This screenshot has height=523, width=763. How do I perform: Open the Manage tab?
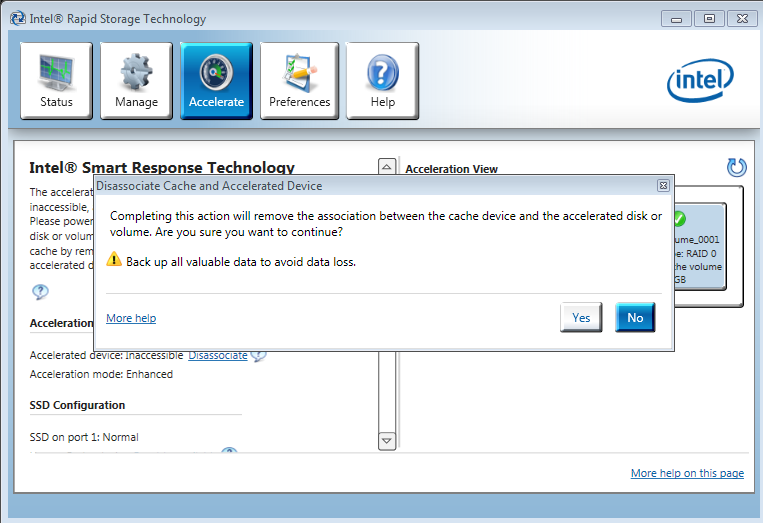pyautogui.click(x=136, y=81)
